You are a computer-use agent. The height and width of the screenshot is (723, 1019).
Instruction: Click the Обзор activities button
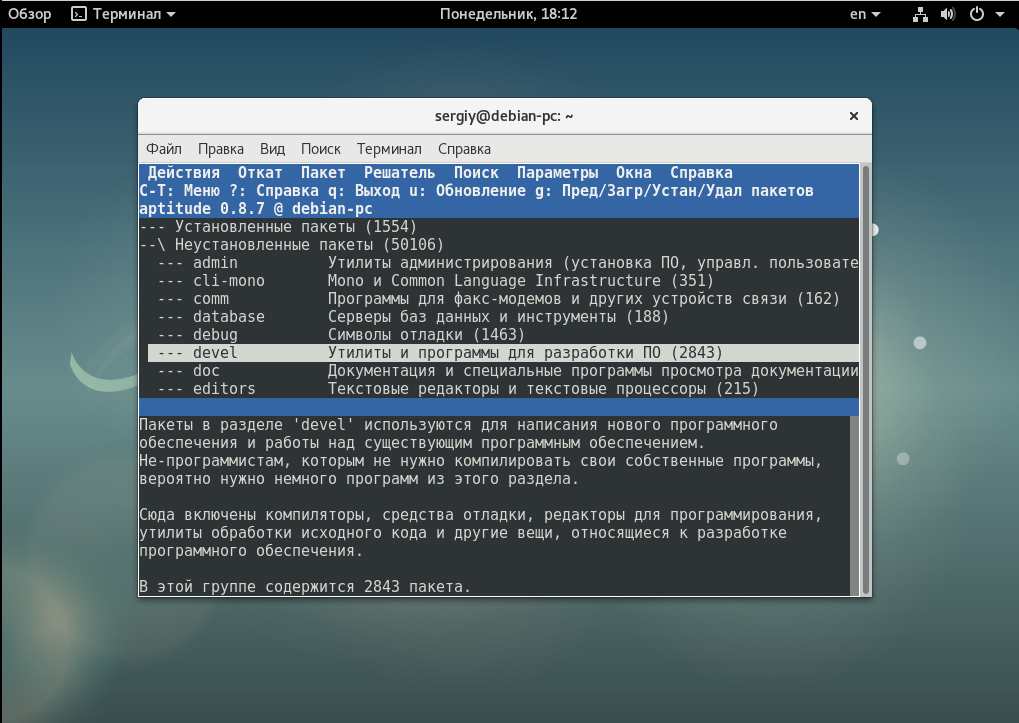(x=29, y=14)
